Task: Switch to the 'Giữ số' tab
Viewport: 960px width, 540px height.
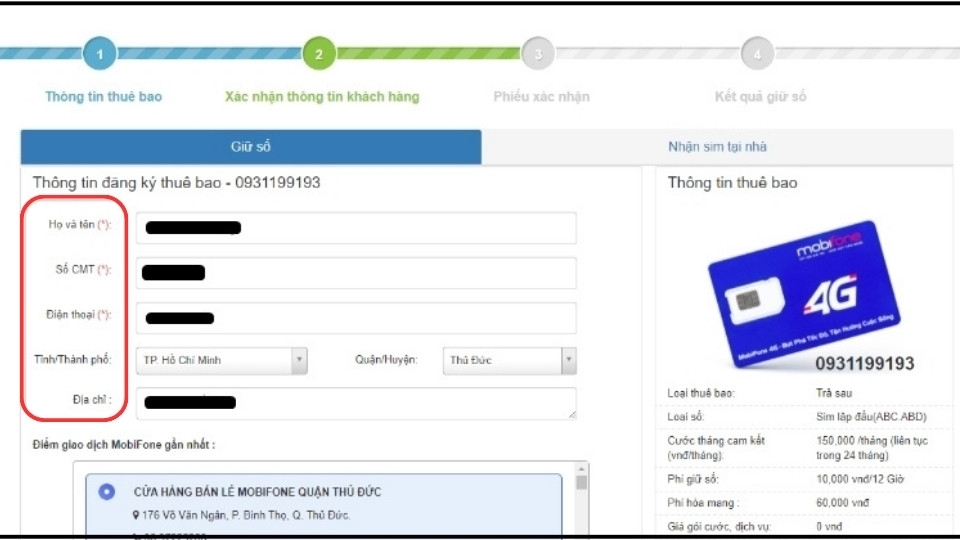Action: coord(251,146)
